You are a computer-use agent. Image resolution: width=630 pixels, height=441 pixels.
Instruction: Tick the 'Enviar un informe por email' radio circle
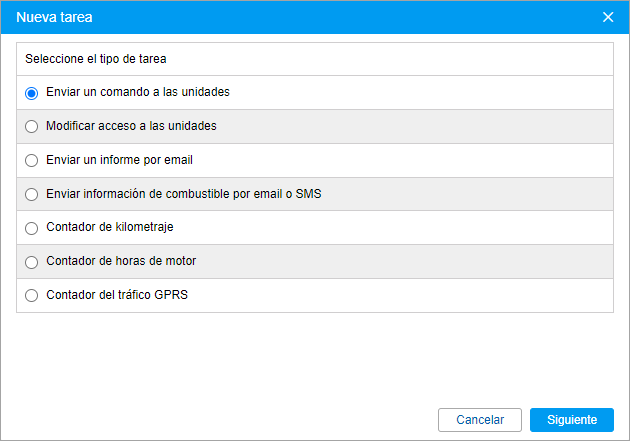coord(31,161)
